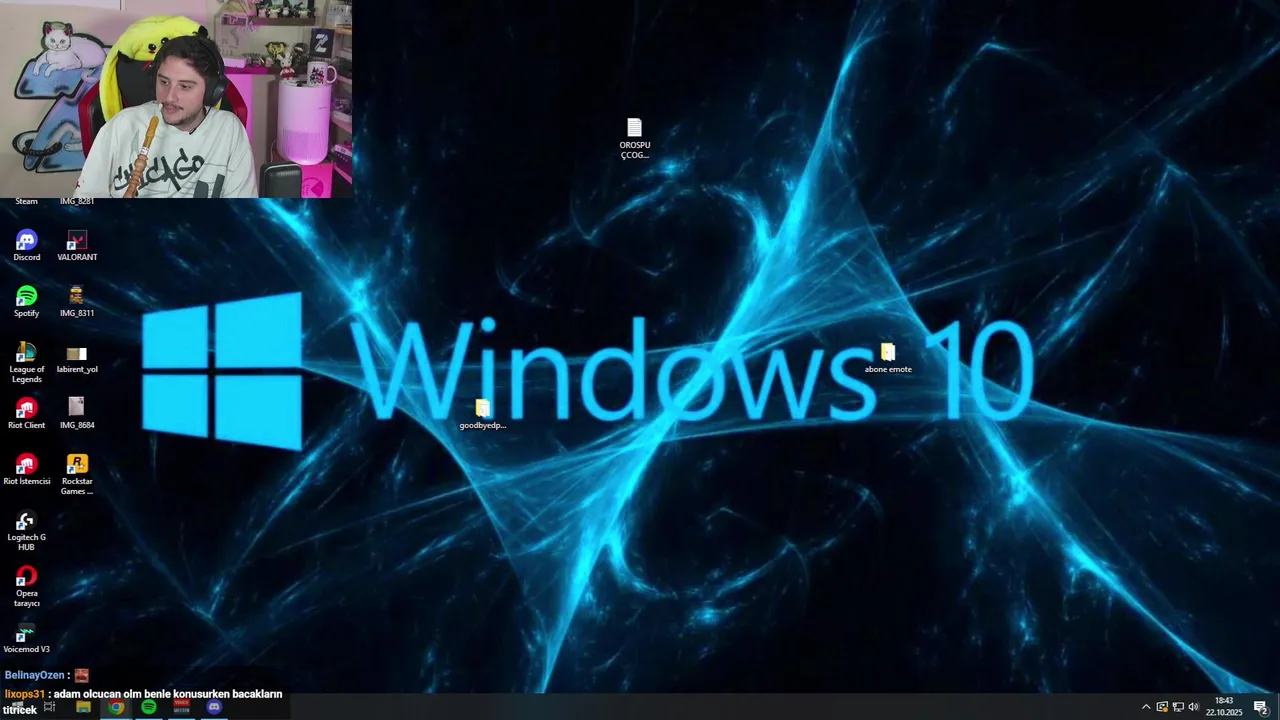Switch to Spotify in the taskbar
The width and height of the screenshot is (1280, 720).
(148, 707)
